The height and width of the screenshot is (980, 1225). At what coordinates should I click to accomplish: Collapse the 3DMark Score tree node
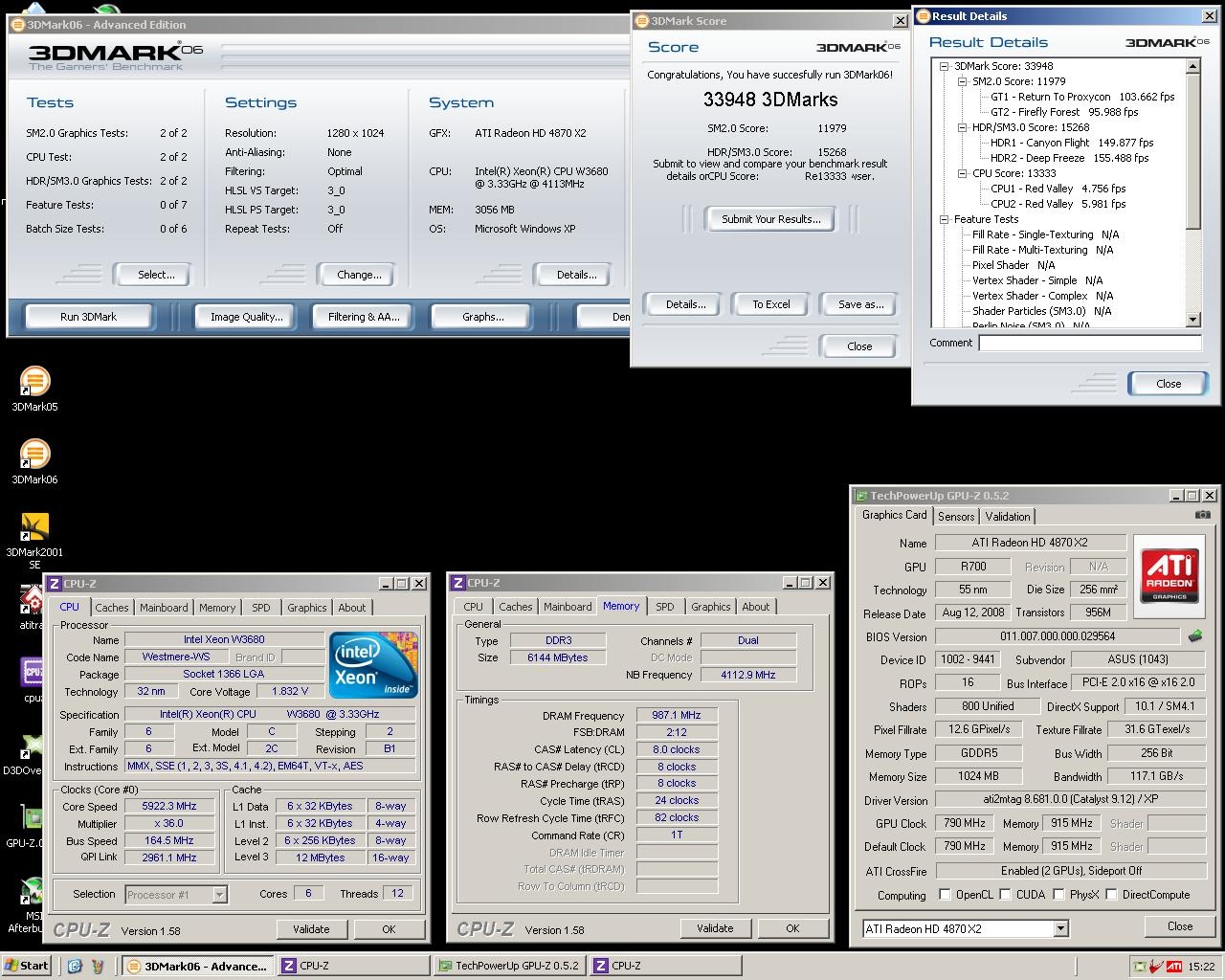coord(945,67)
